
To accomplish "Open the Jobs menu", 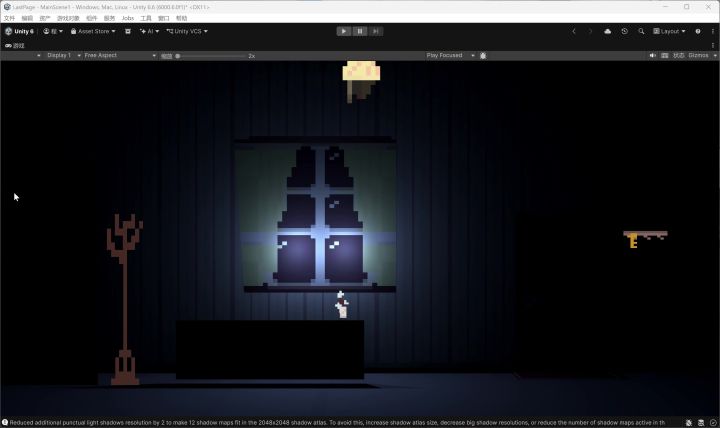I will tap(128, 18).
